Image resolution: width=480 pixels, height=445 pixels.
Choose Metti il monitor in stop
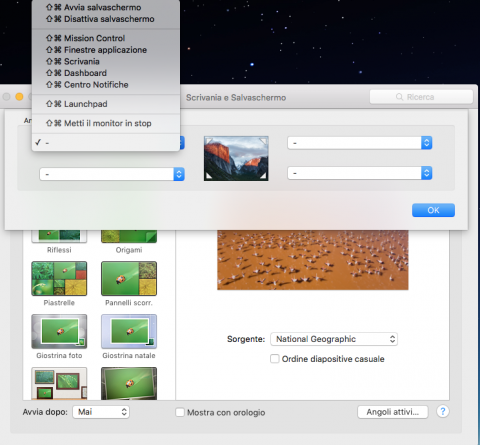(106, 123)
